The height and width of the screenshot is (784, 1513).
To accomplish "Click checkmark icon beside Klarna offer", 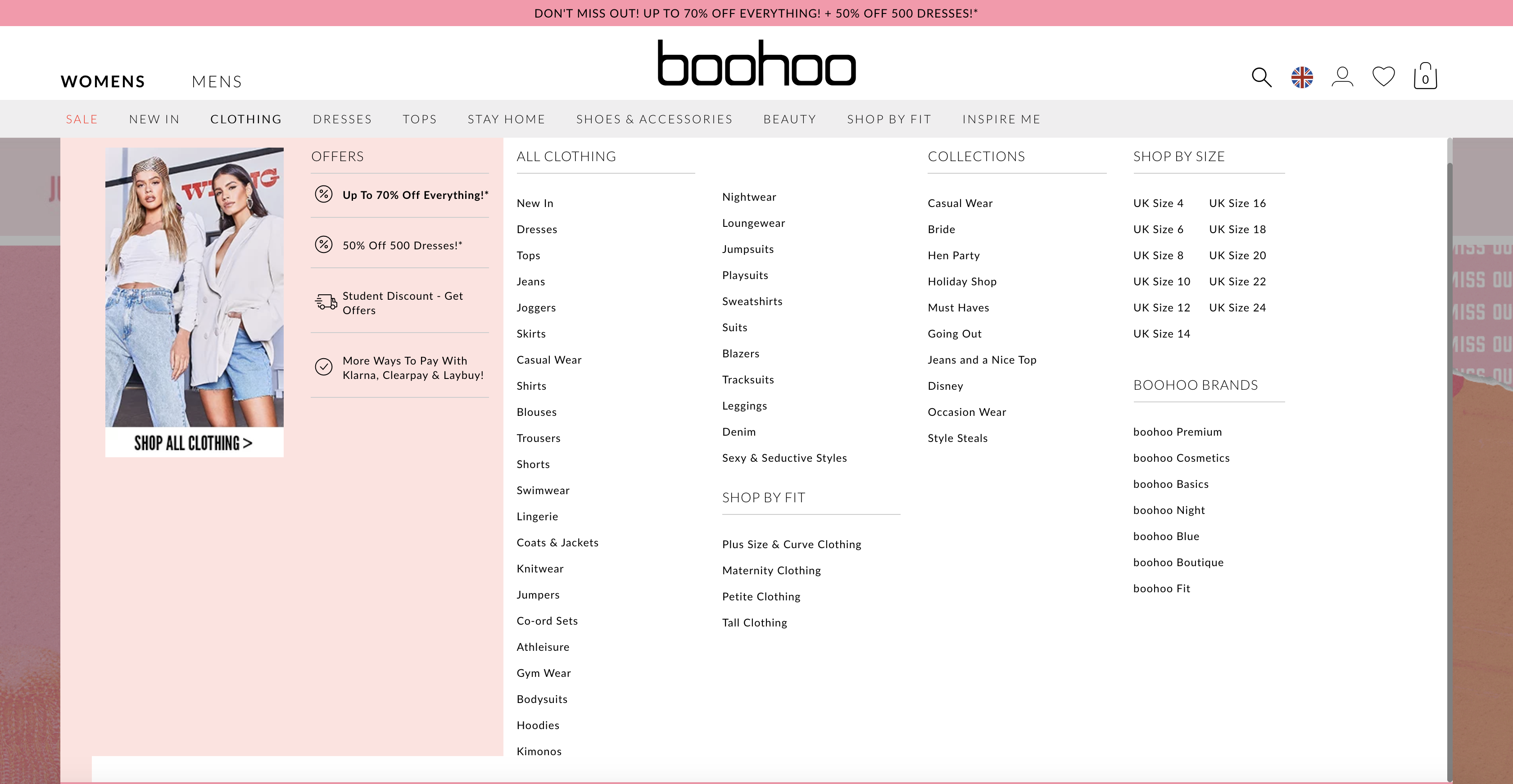I will pos(324,367).
